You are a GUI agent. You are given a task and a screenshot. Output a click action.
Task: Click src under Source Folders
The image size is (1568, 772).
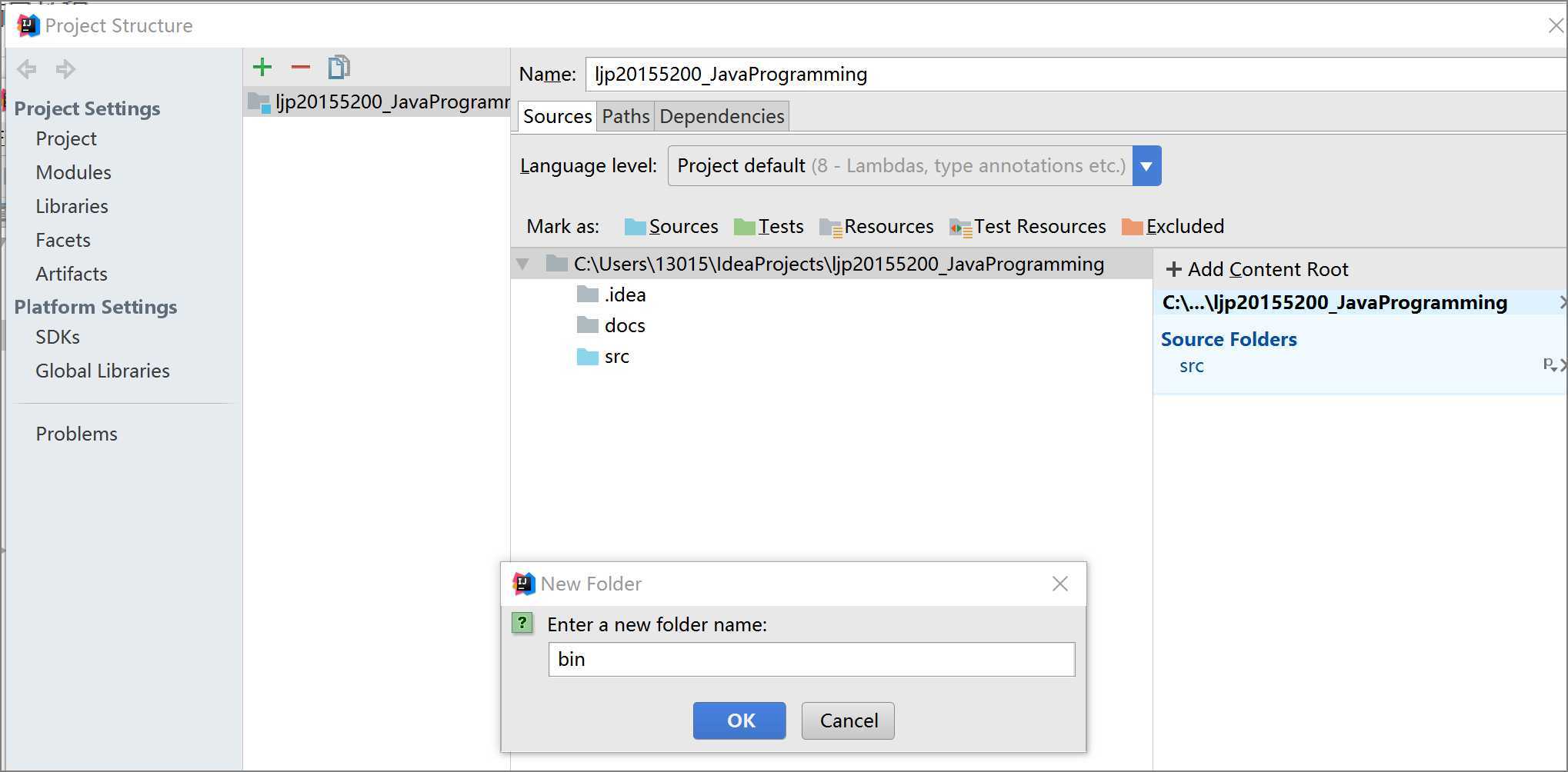point(1191,366)
